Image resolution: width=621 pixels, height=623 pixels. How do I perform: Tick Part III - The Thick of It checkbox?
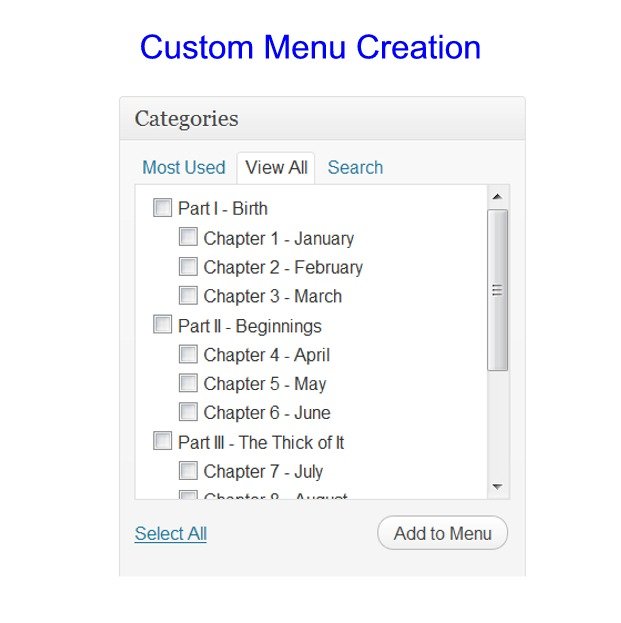pyautogui.click(x=162, y=441)
